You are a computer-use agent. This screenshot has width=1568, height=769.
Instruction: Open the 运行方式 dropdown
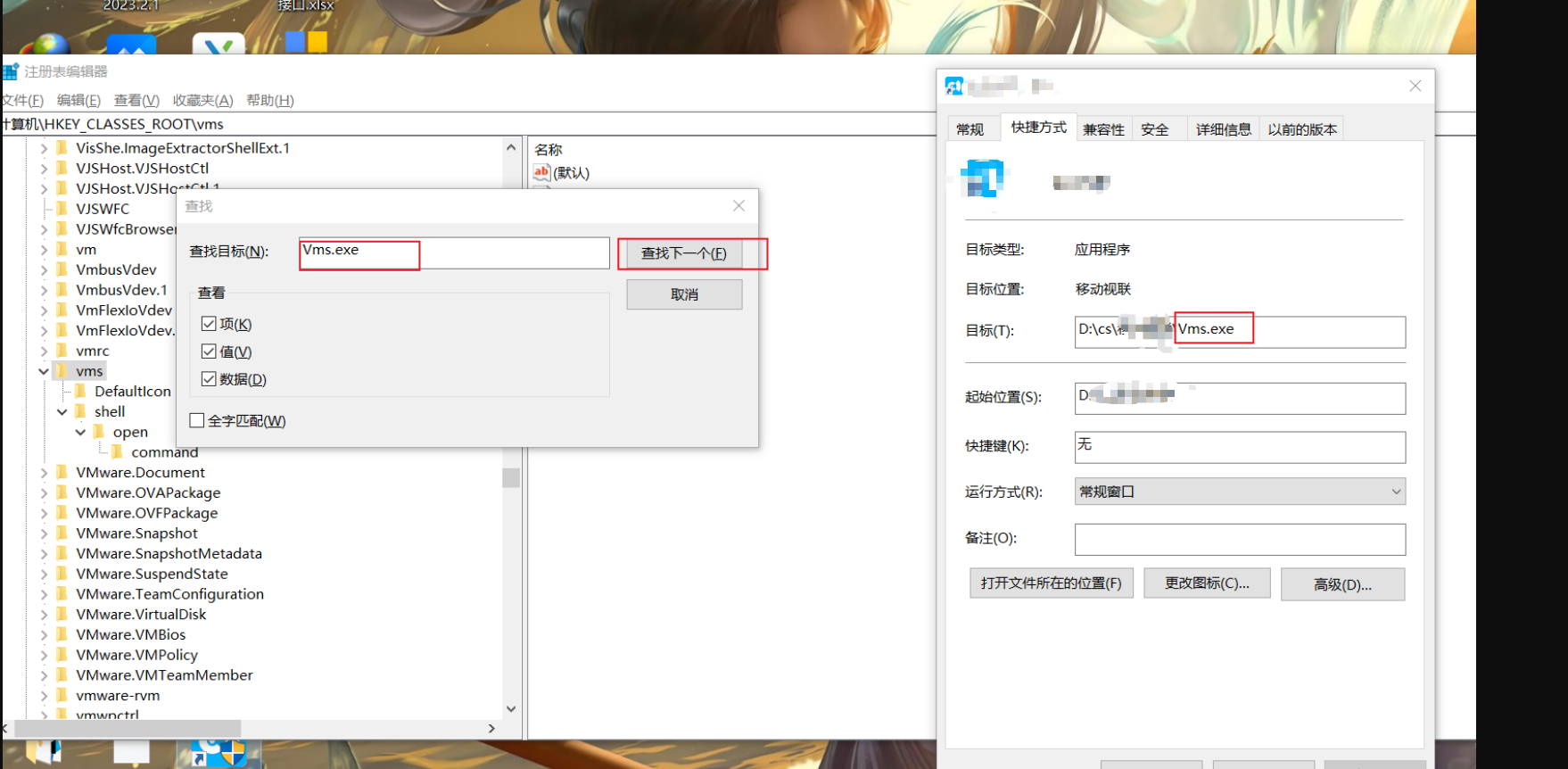click(1240, 492)
